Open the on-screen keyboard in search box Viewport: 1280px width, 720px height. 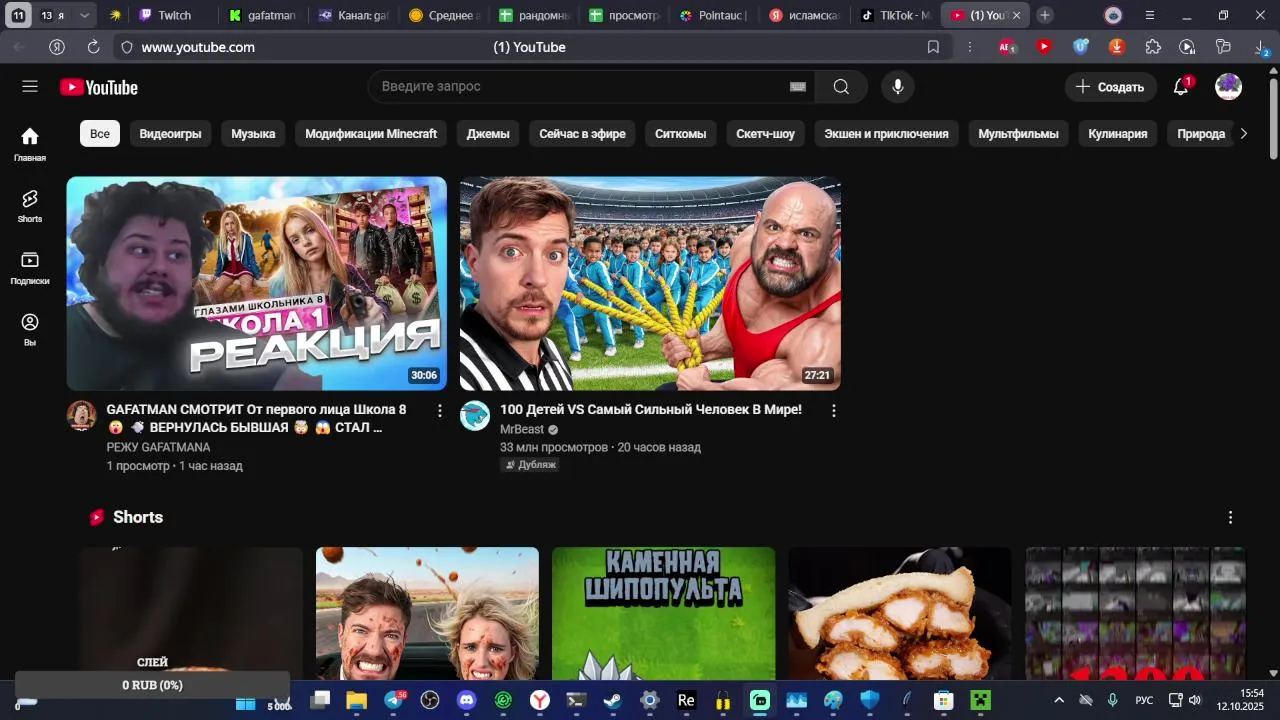[x=798, y=87]
